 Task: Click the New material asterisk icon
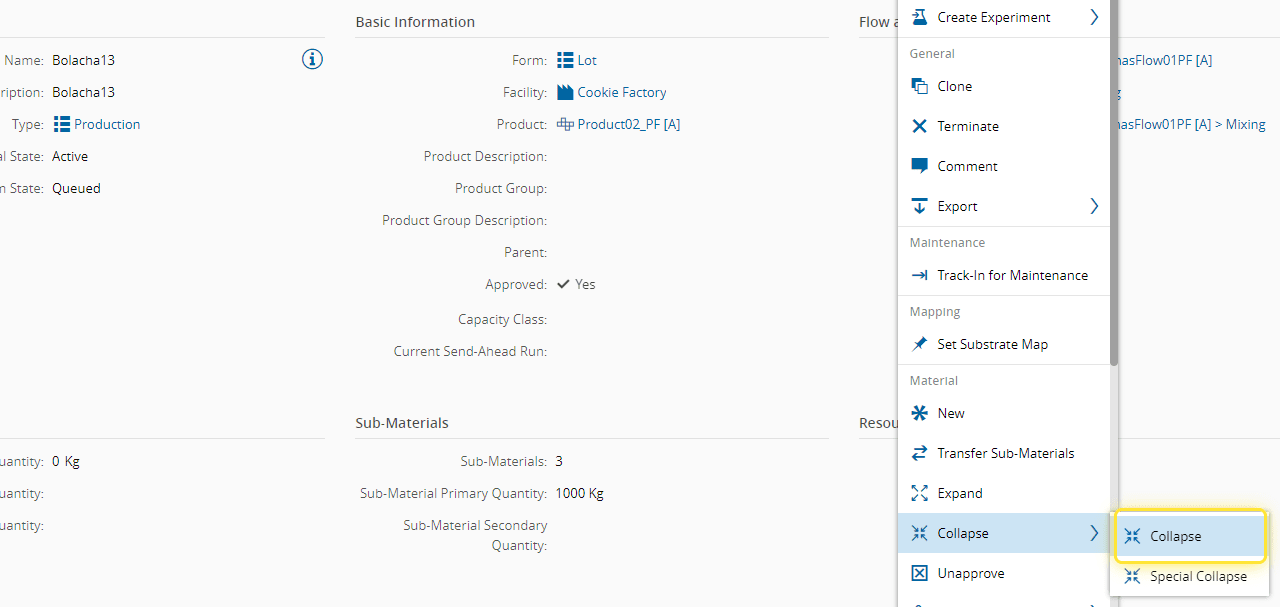(920, 413)
